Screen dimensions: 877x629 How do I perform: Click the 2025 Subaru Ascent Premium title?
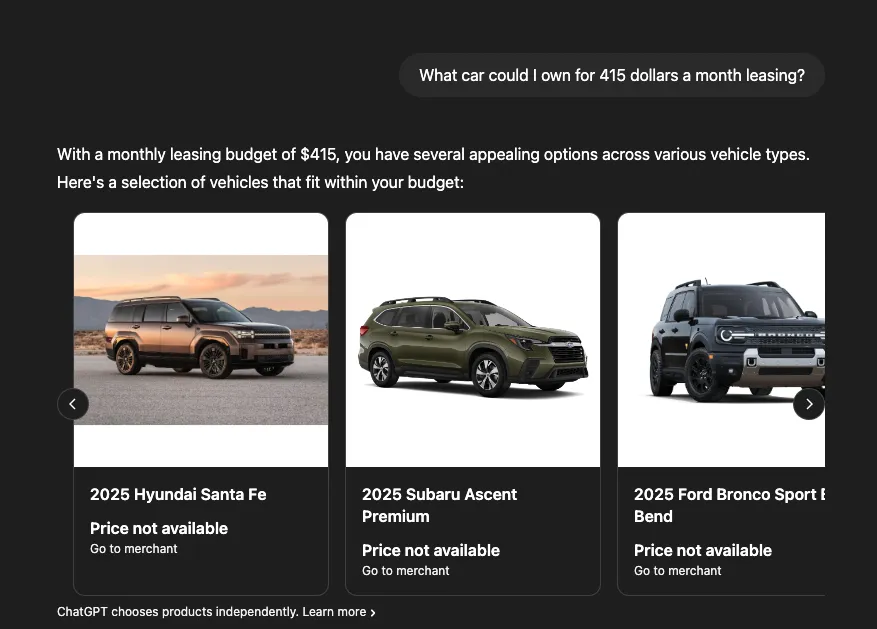tap(440, 505)
